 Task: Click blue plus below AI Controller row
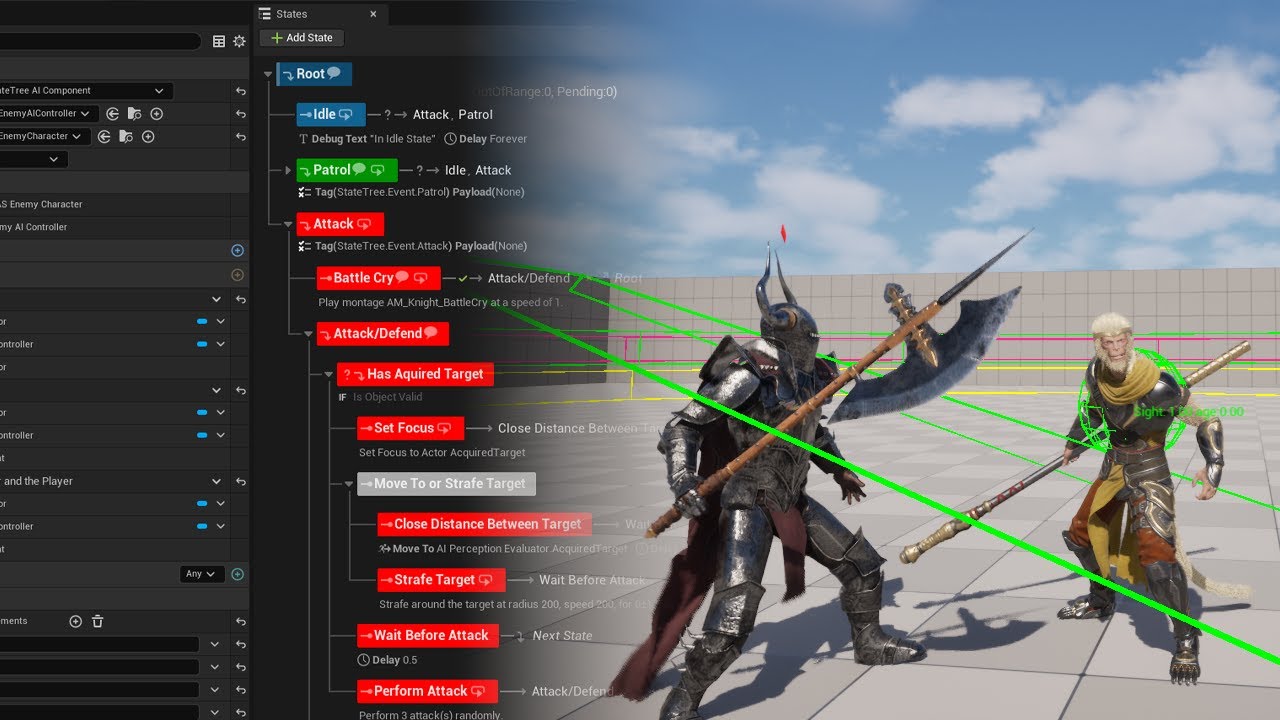tap(237, 250)
